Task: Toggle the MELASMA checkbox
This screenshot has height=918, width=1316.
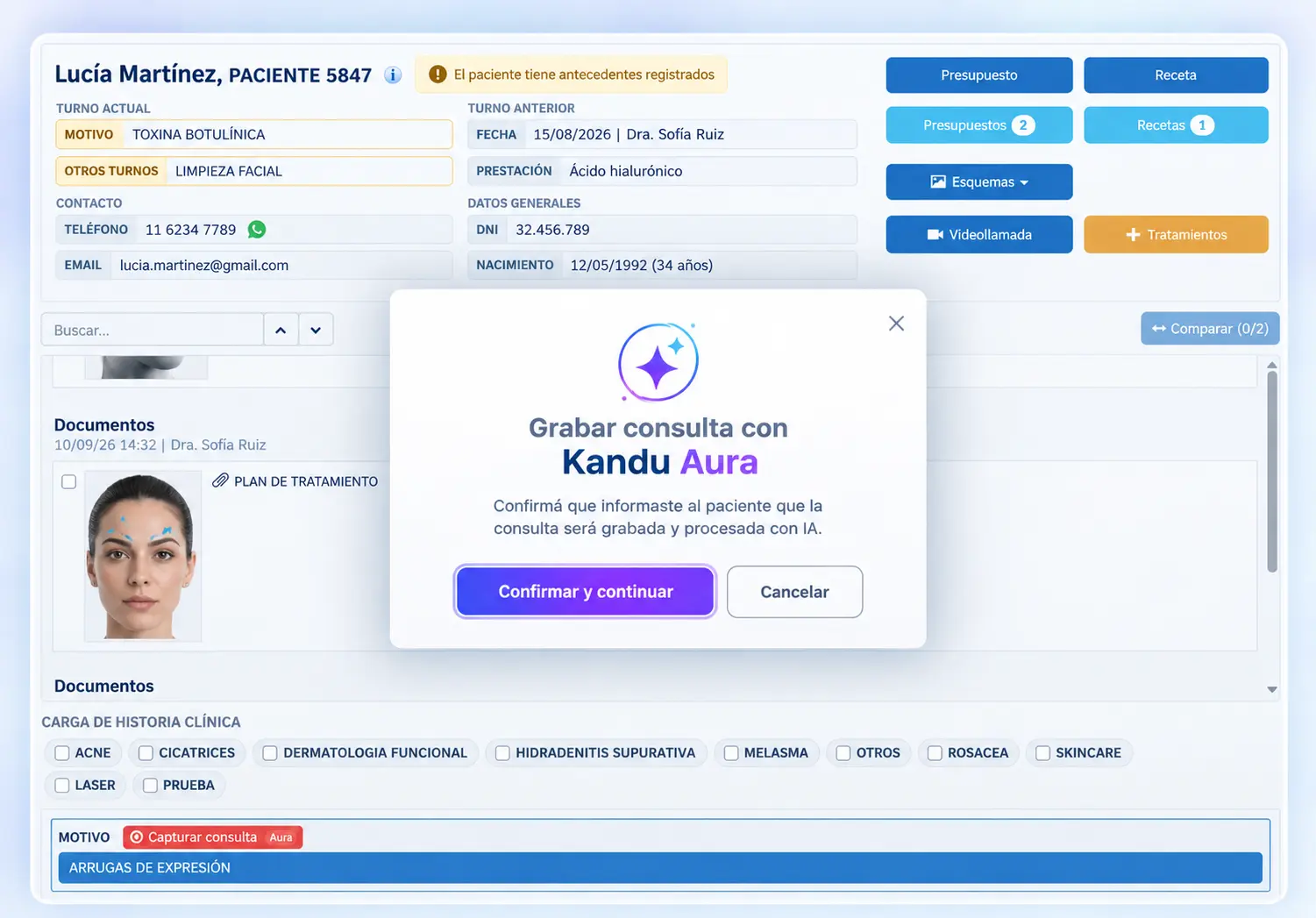Action: (731, 753)
